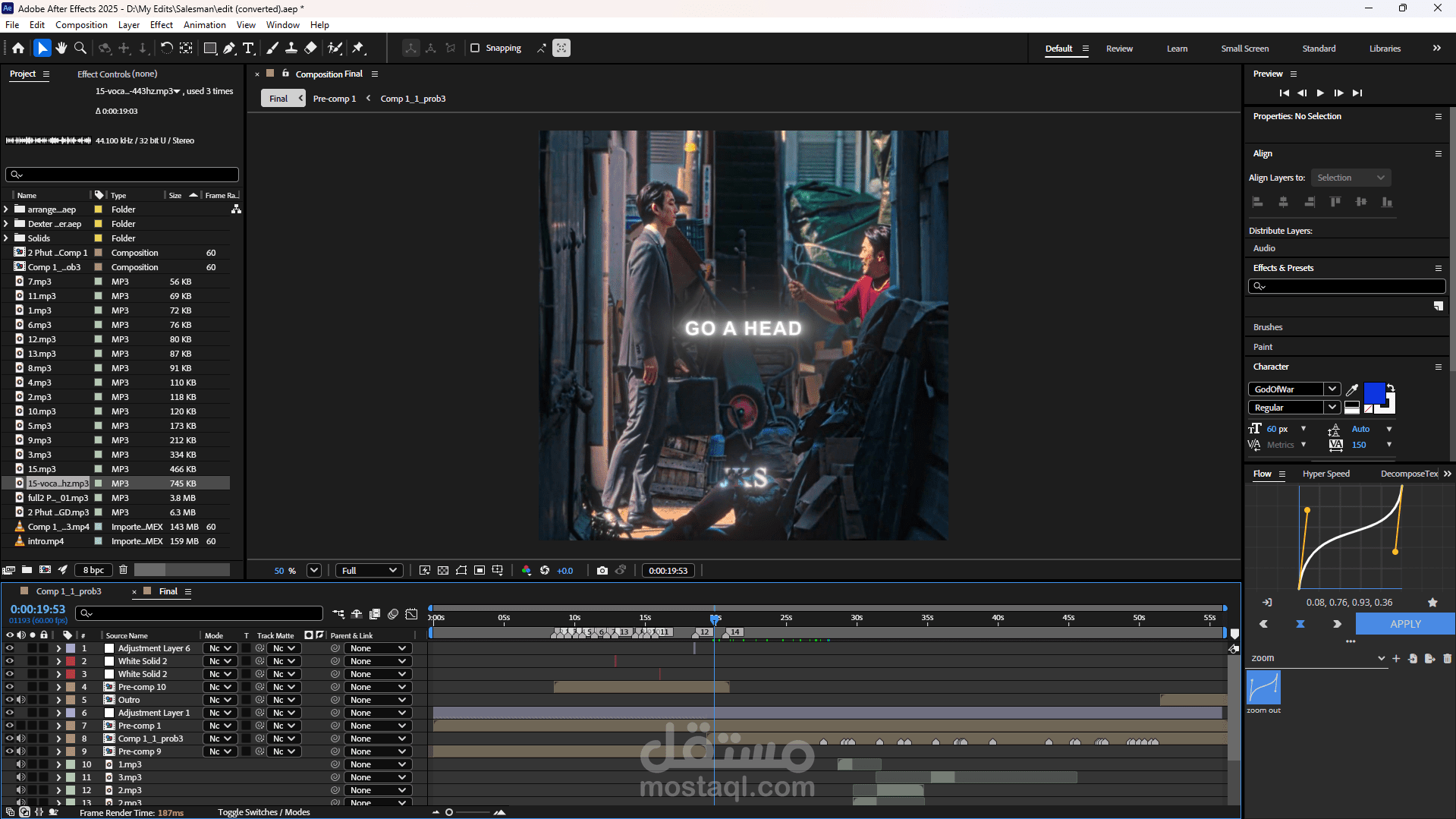Open Parent dropdown for Outro layer
The image size is (1456, 819).
tap(378, 700)
